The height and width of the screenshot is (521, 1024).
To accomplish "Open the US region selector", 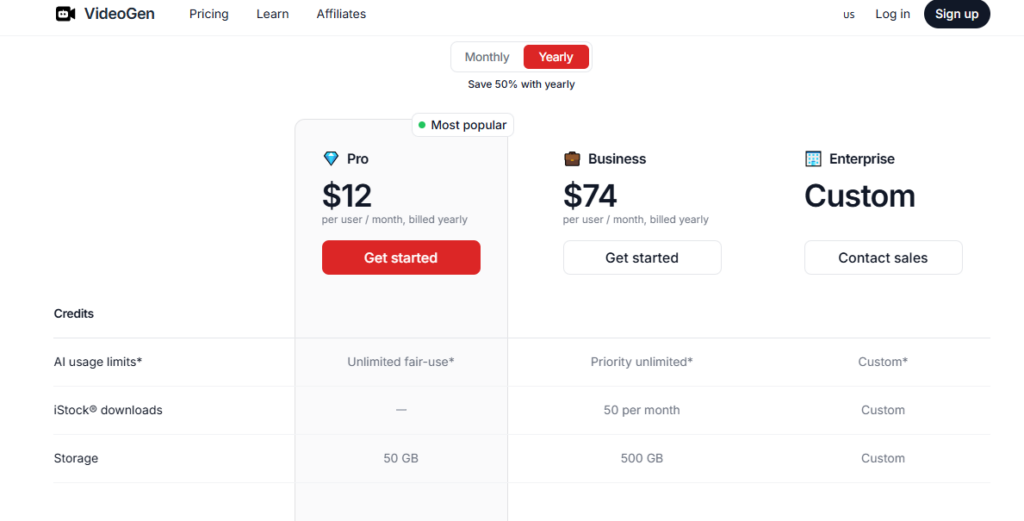I will click(849, 15).
